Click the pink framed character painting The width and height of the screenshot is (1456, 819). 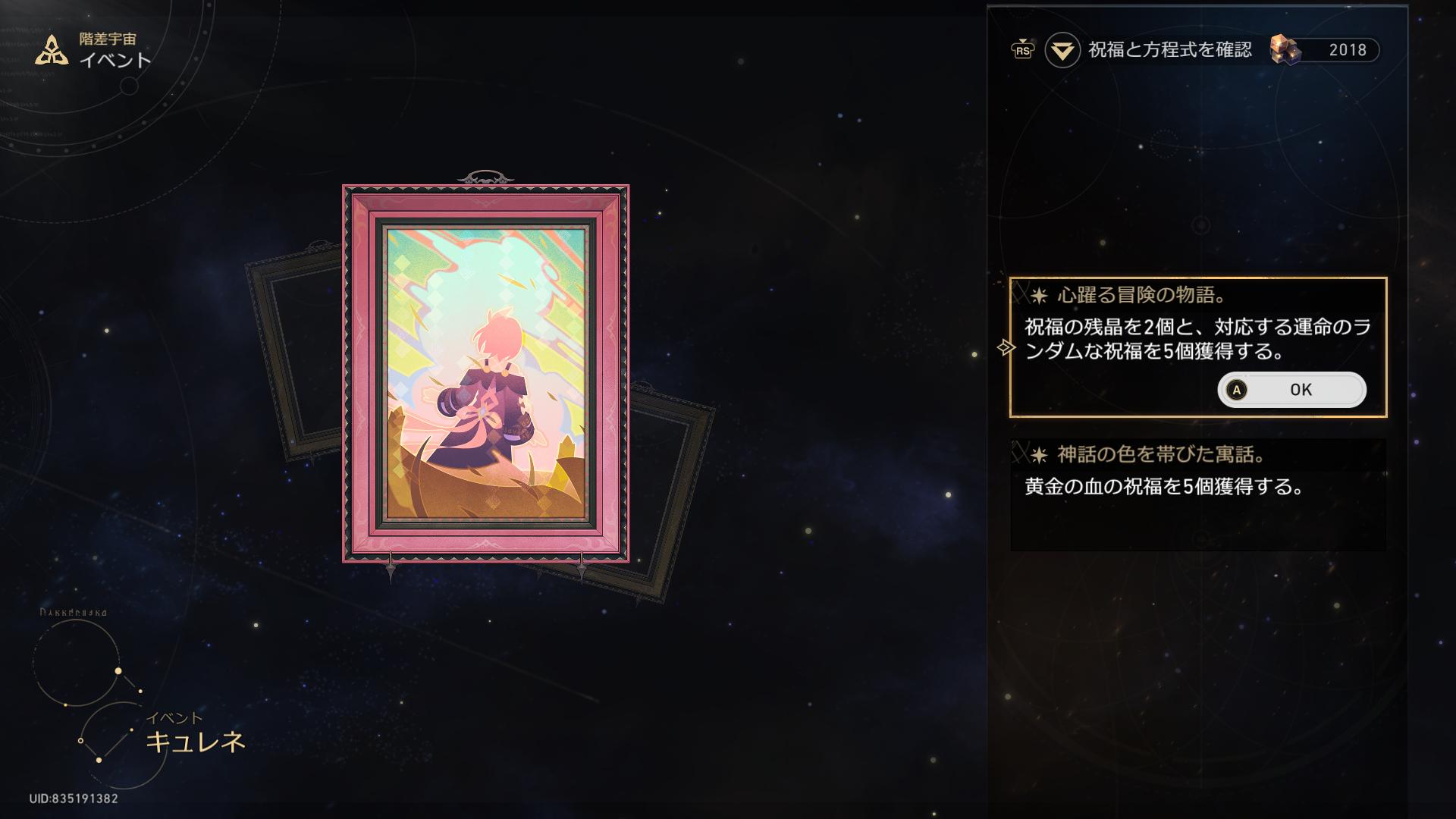(x=485, y=373)
